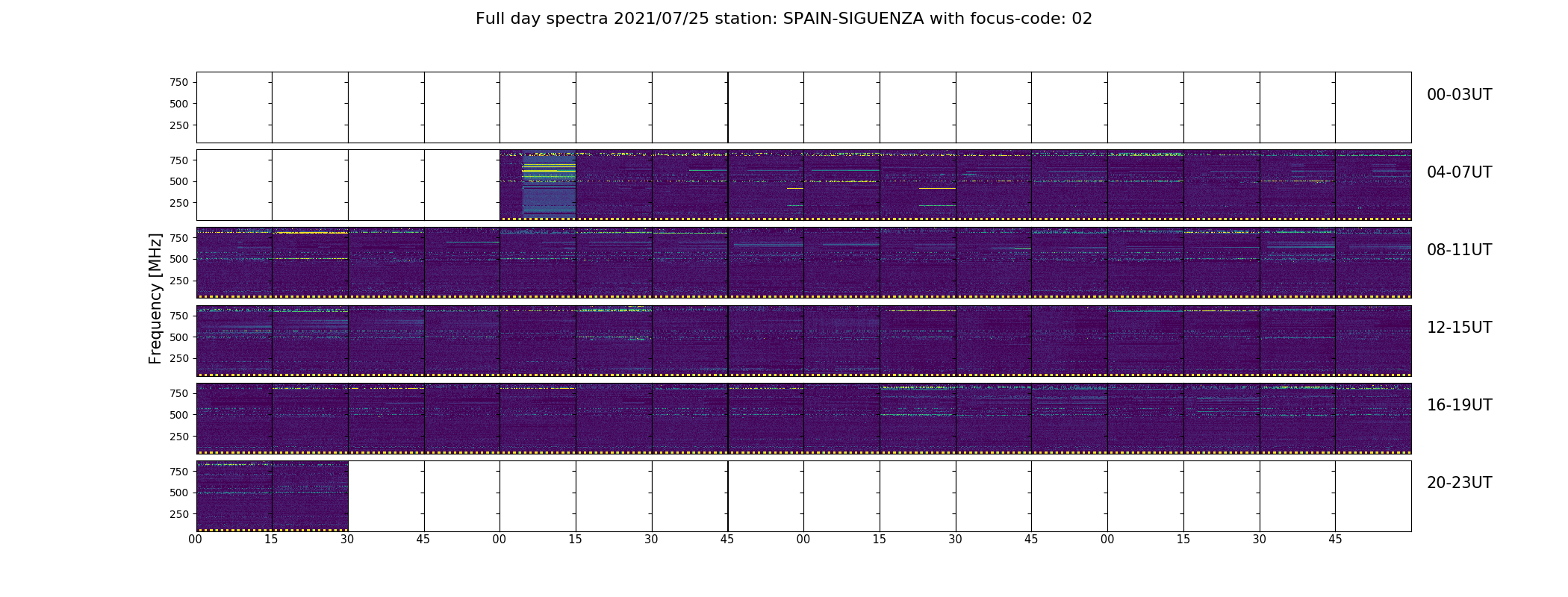Select the '04-07UT' row label
Viewport: 1568px width, 597px height.
coord(1459,172)
